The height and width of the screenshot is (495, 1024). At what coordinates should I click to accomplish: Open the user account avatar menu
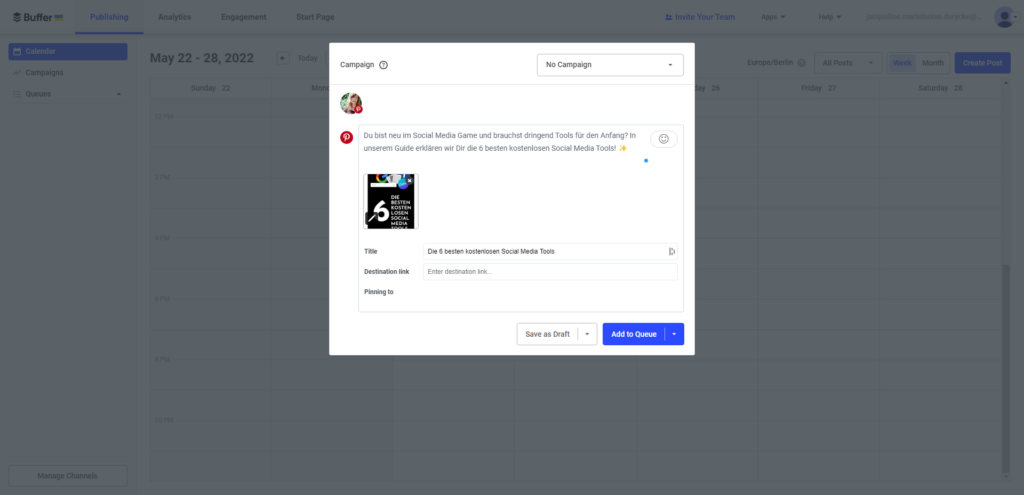point(1006,17)
